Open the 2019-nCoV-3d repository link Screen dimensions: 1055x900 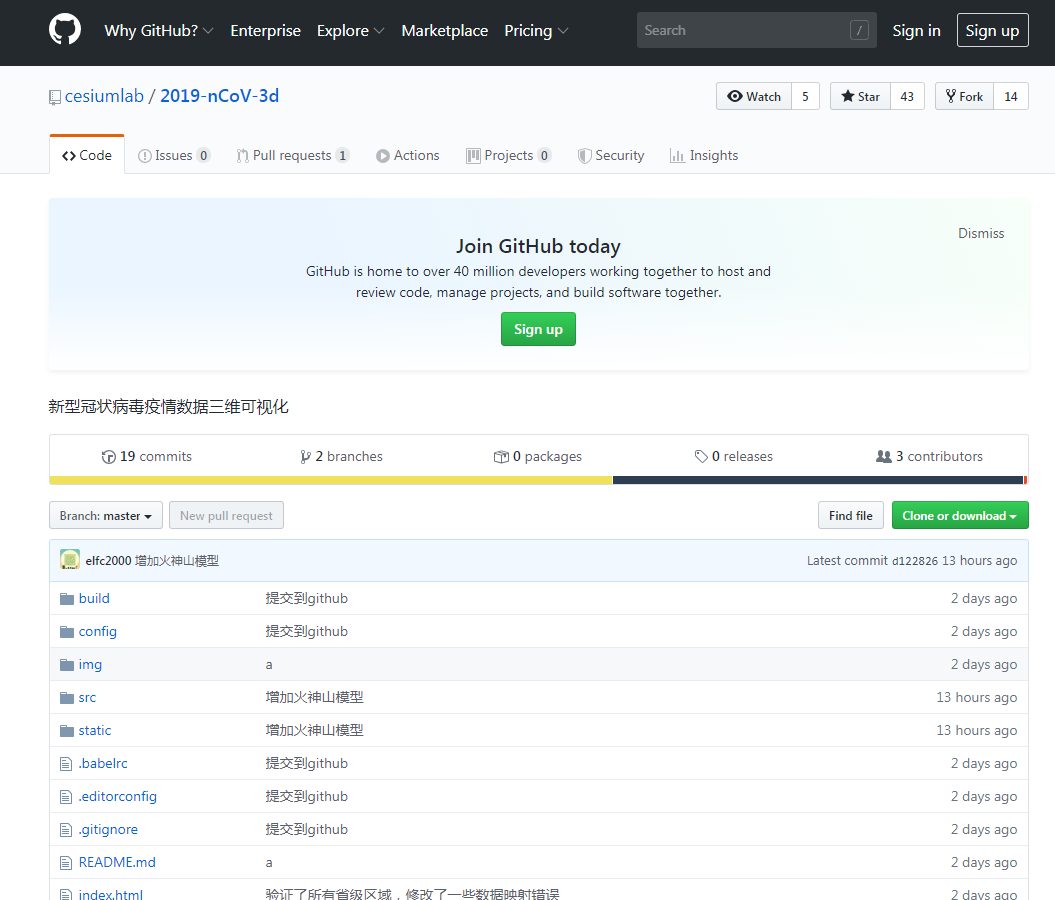219,96
